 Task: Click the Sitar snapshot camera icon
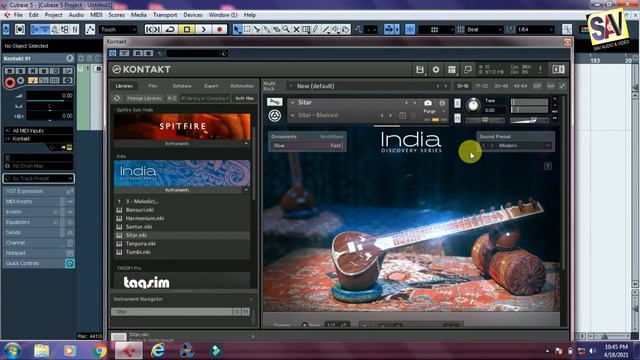(x=428, y=103)
